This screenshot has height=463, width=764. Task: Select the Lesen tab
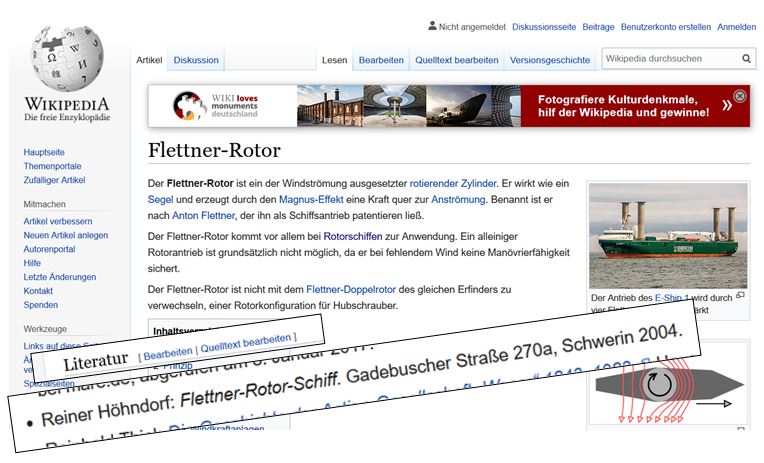(334, 60)
